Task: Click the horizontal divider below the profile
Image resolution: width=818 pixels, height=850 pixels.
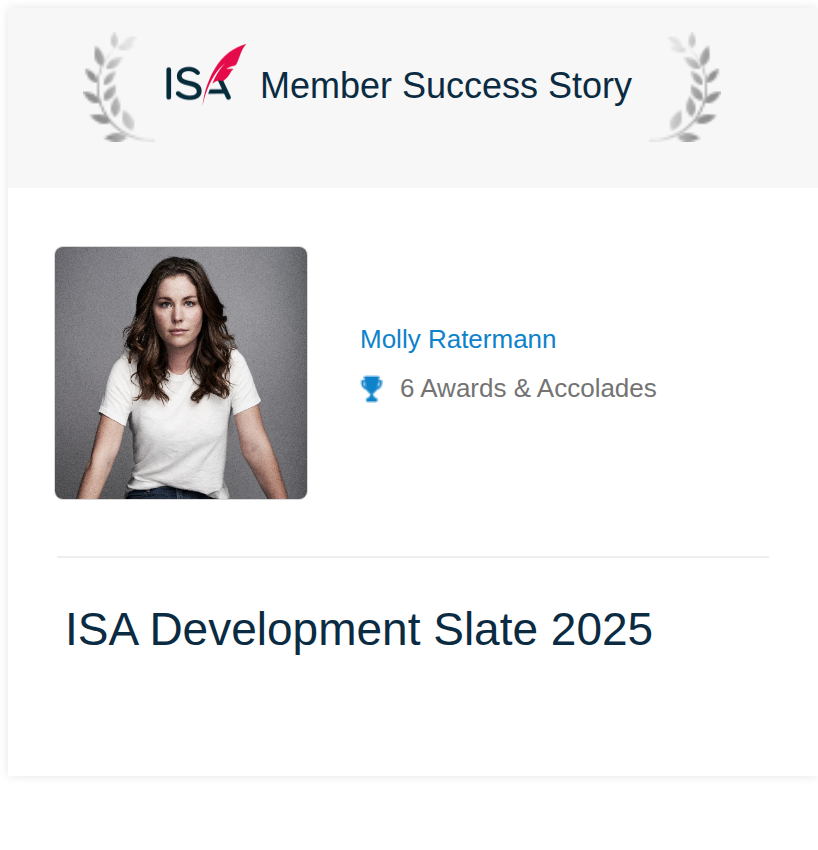Action: click(413, 557)
